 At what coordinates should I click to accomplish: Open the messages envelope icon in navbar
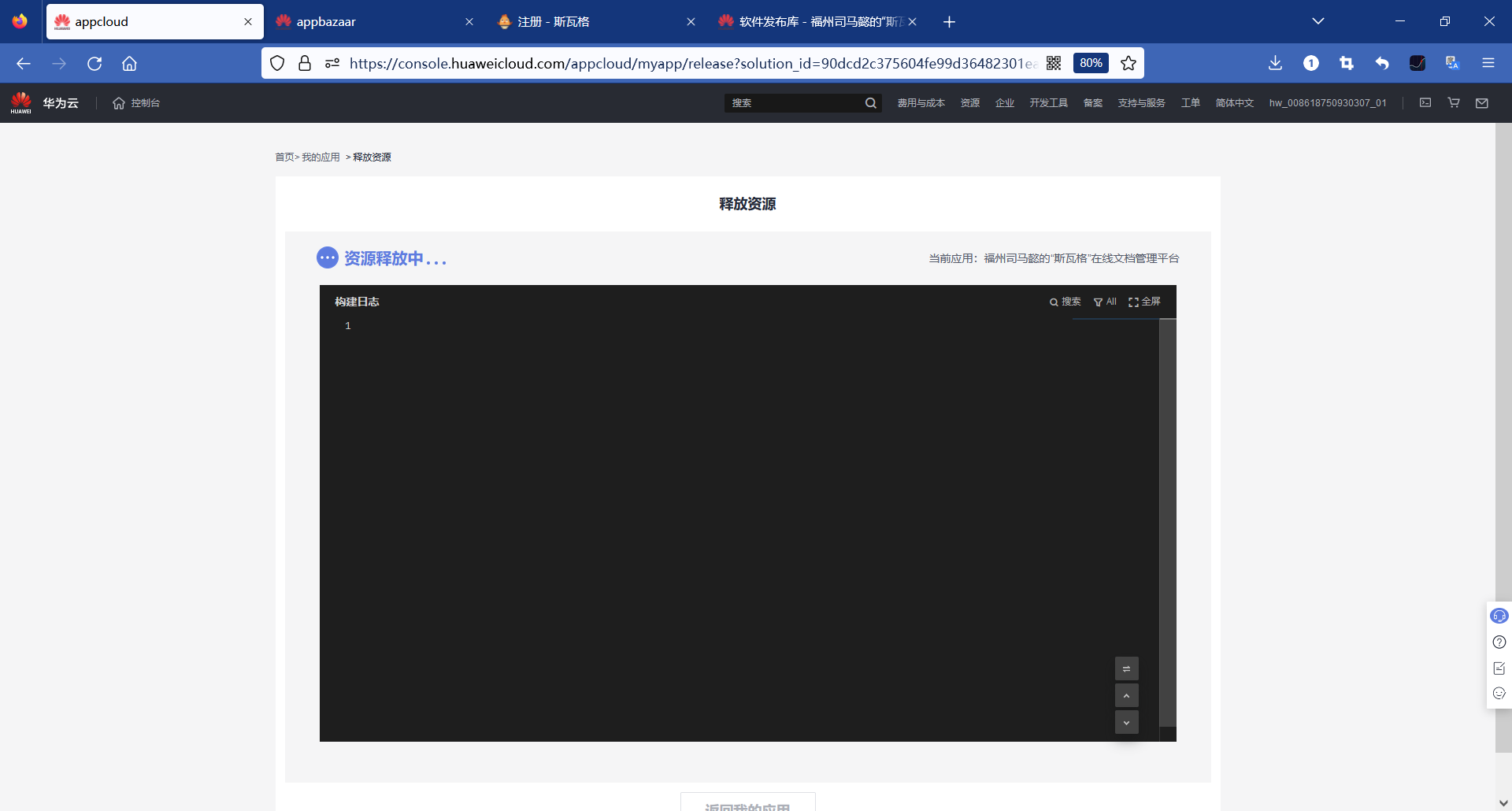click(1481, 102)
